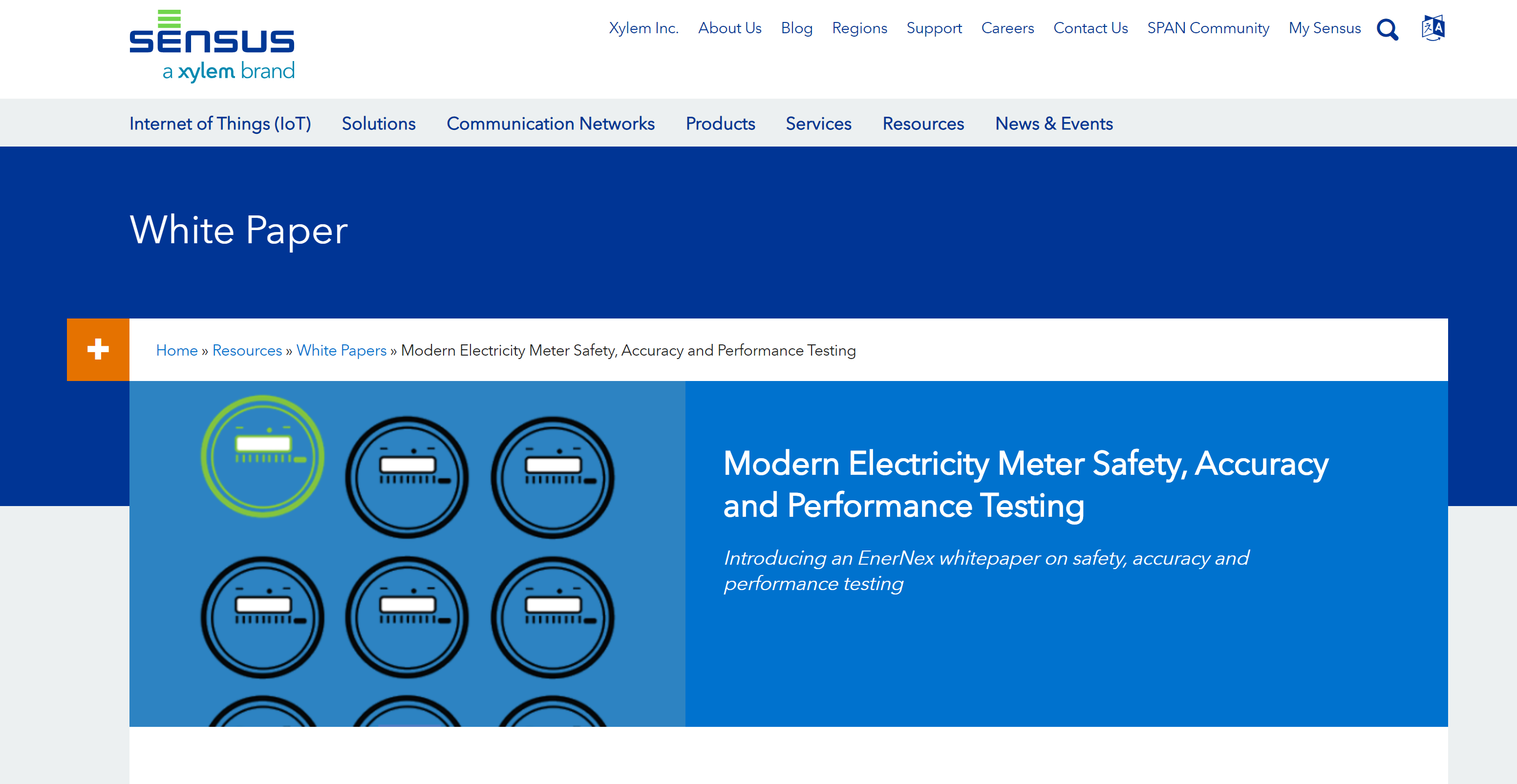Open Xylem Inc. link
This screenshot has height=784, width=1517.
(x=643, y=28)
